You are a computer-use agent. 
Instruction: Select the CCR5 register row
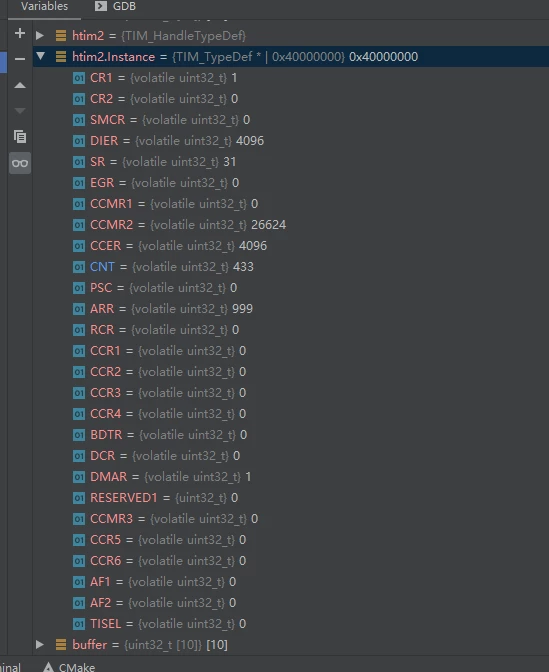point(291,540)
